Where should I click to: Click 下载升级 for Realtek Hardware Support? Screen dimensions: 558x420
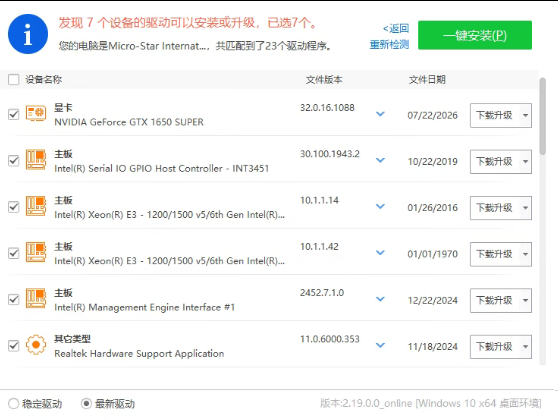(495, 347)
